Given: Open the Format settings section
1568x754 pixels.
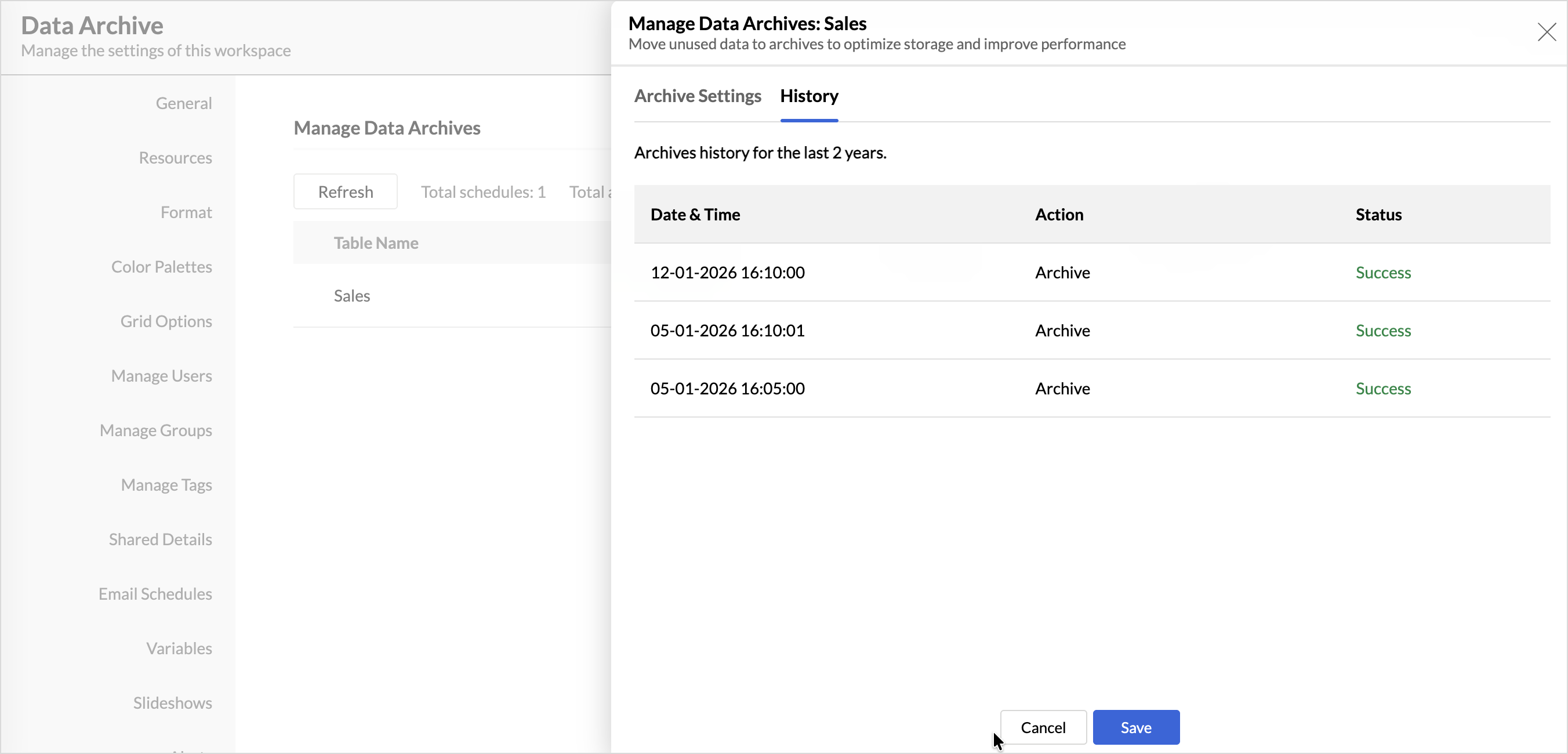Looking at the screenshot, I should 186,212.
